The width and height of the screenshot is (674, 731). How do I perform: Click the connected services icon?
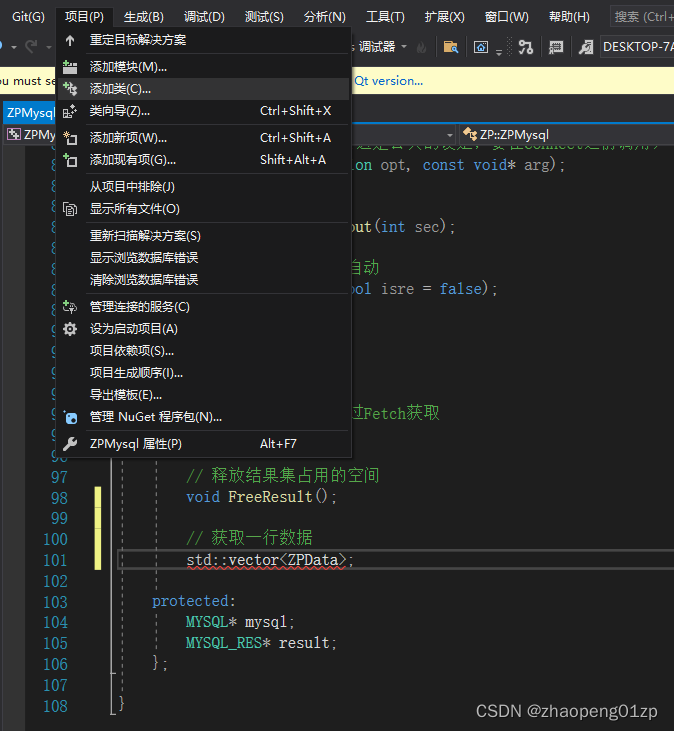pyautogui.click(x=70, y=307)
